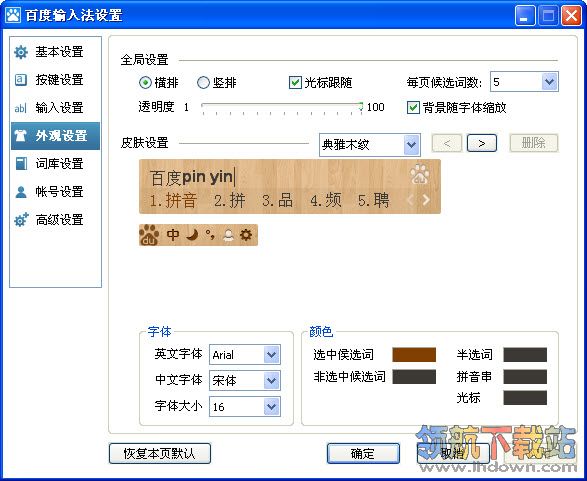Viewport: 587px width, 481px height.
Task: Switch to 基本设置 tab
Action: [55, 52]
